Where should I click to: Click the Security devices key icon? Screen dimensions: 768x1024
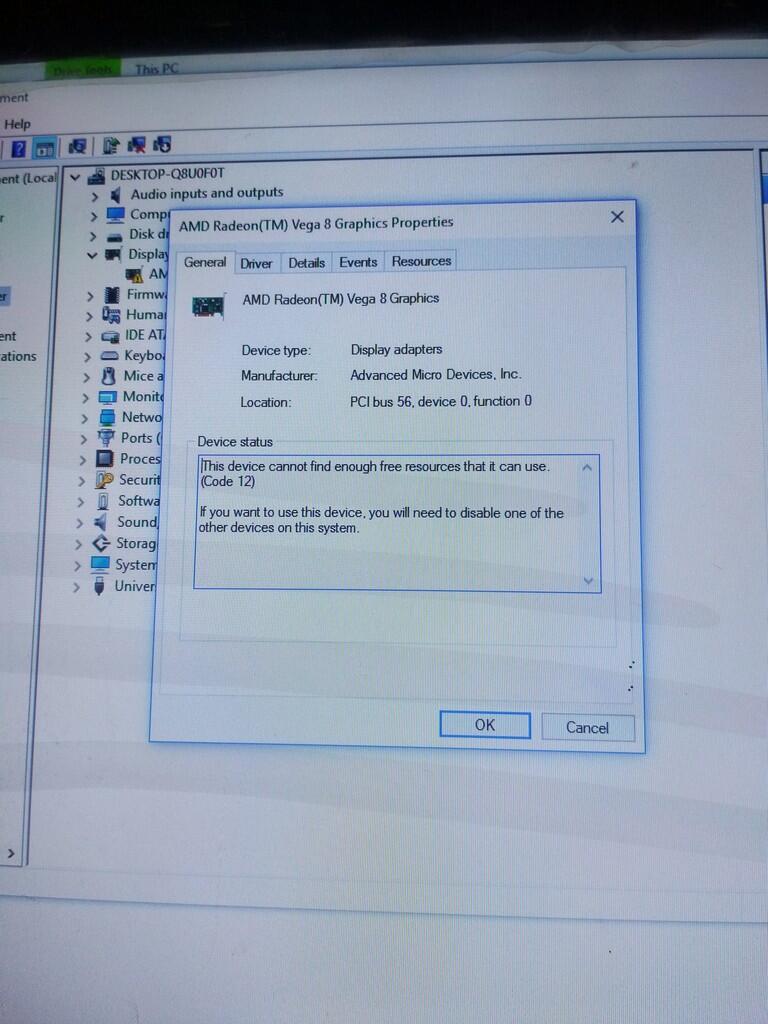104,480
